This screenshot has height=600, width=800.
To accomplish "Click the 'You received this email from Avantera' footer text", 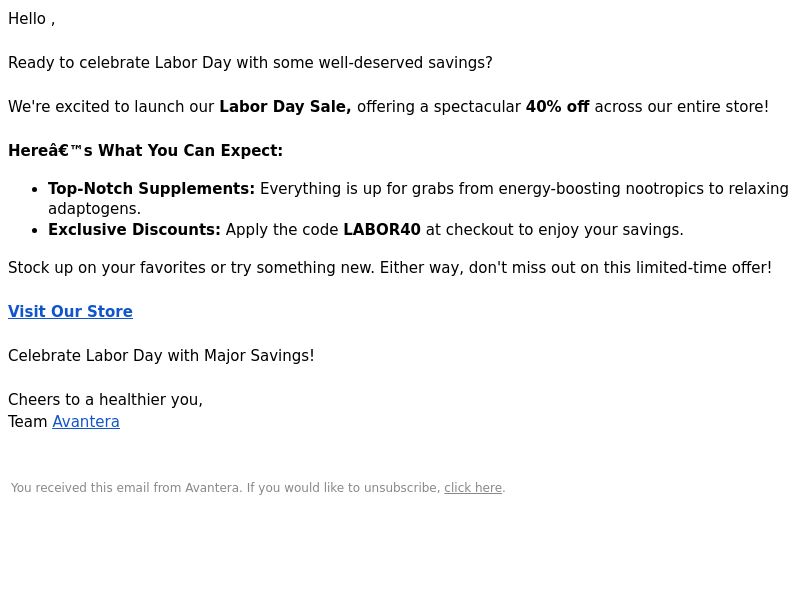I will pyautogui.click(x=126, y=488).
